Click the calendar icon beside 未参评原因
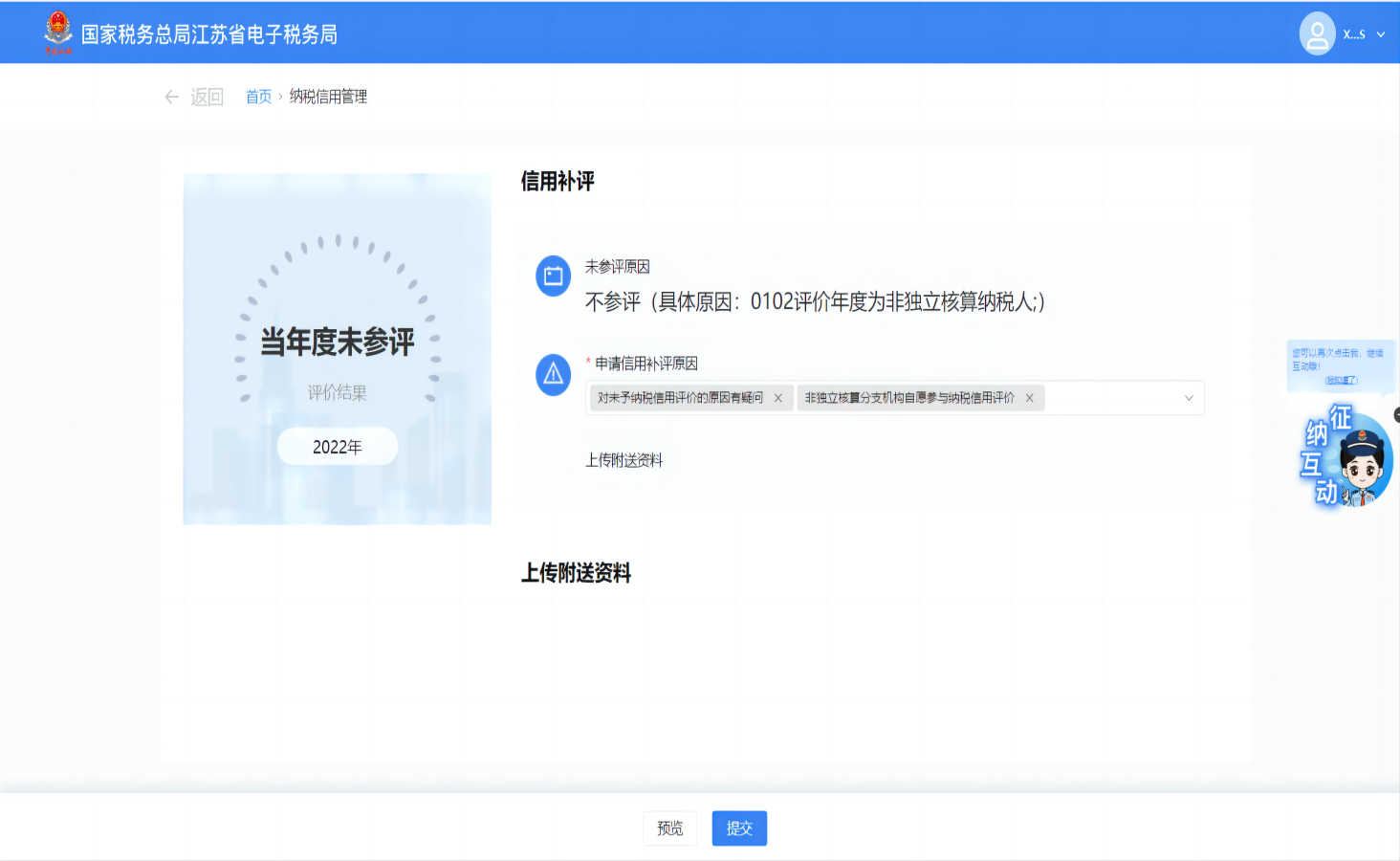This screenshot has height=861, width=1400. [553, 276]
